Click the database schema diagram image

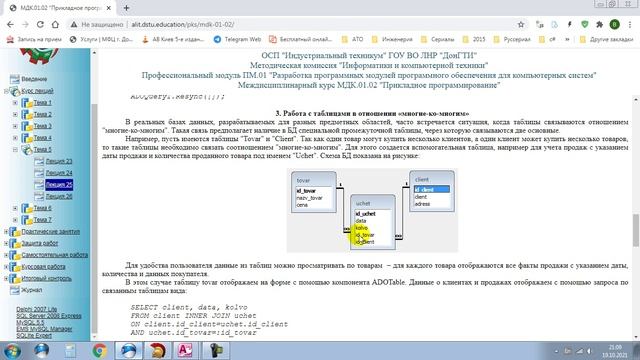click(372, 210)
